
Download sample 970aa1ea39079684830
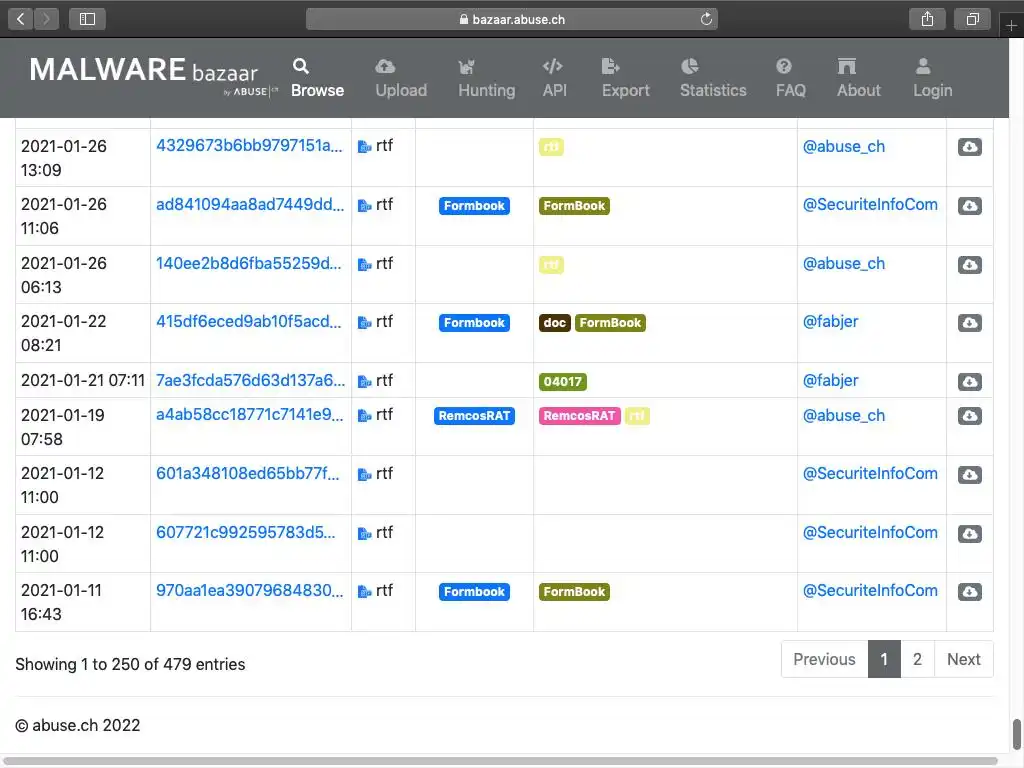click(970, 592)
